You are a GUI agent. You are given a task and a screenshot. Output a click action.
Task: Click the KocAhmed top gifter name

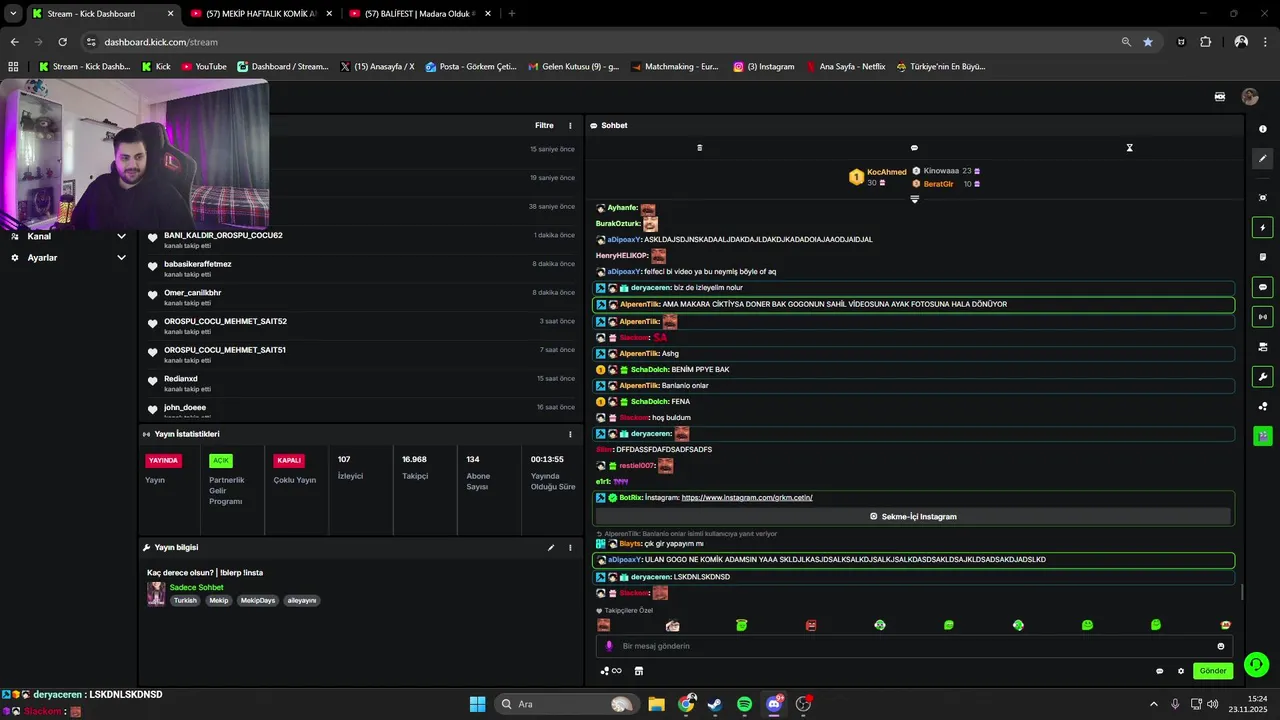click(887, 172)
